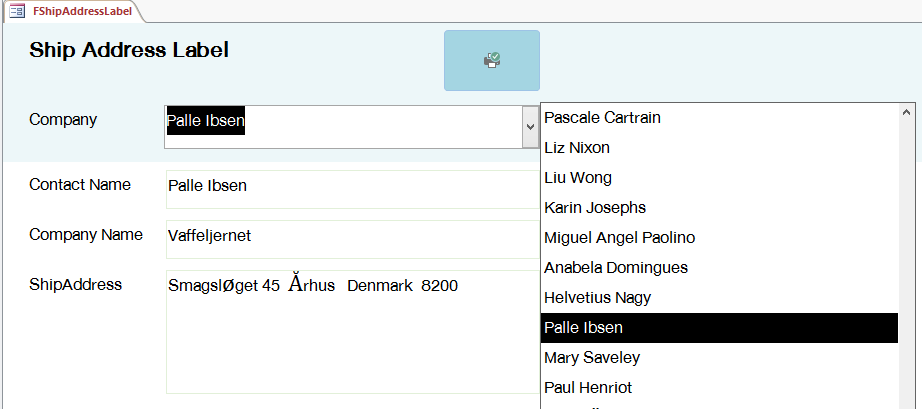Expand the Company combo box arrow
The width and height of the screenshot is (922, 409).
coord(529,127)
